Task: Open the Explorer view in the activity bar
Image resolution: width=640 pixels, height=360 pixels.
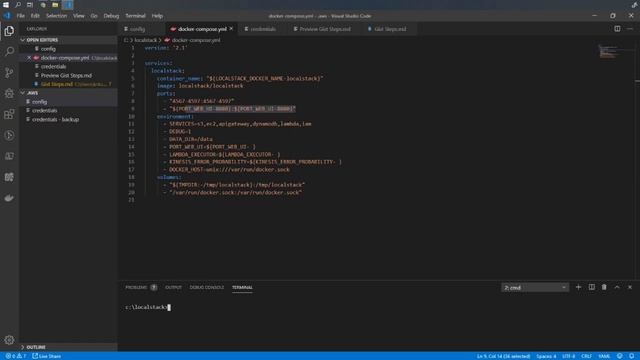Action: tap(9, 31)
